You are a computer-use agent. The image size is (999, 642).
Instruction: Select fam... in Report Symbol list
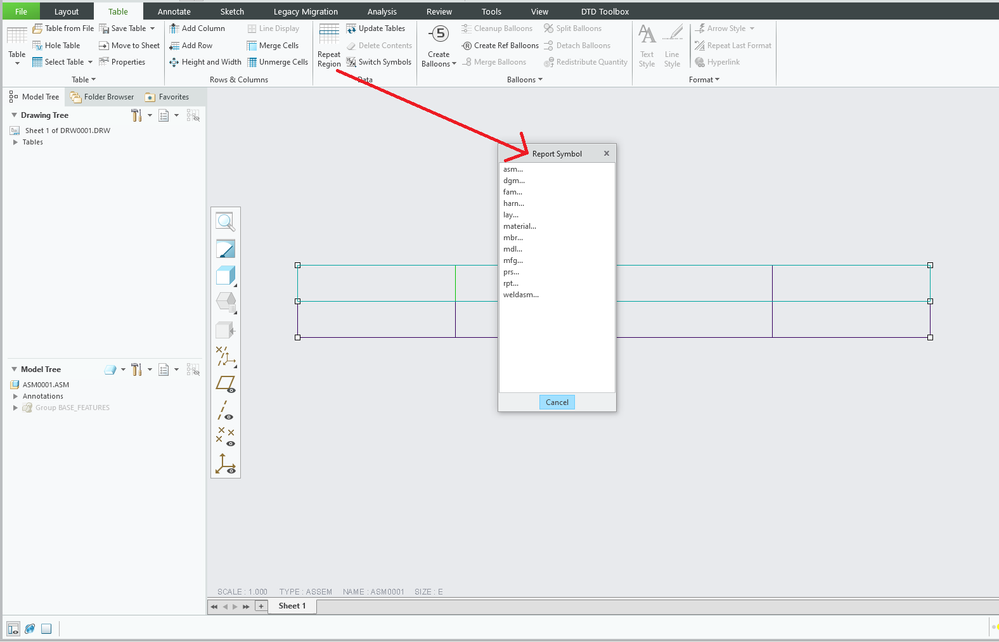pyautogui.click(x=512, y=192)
